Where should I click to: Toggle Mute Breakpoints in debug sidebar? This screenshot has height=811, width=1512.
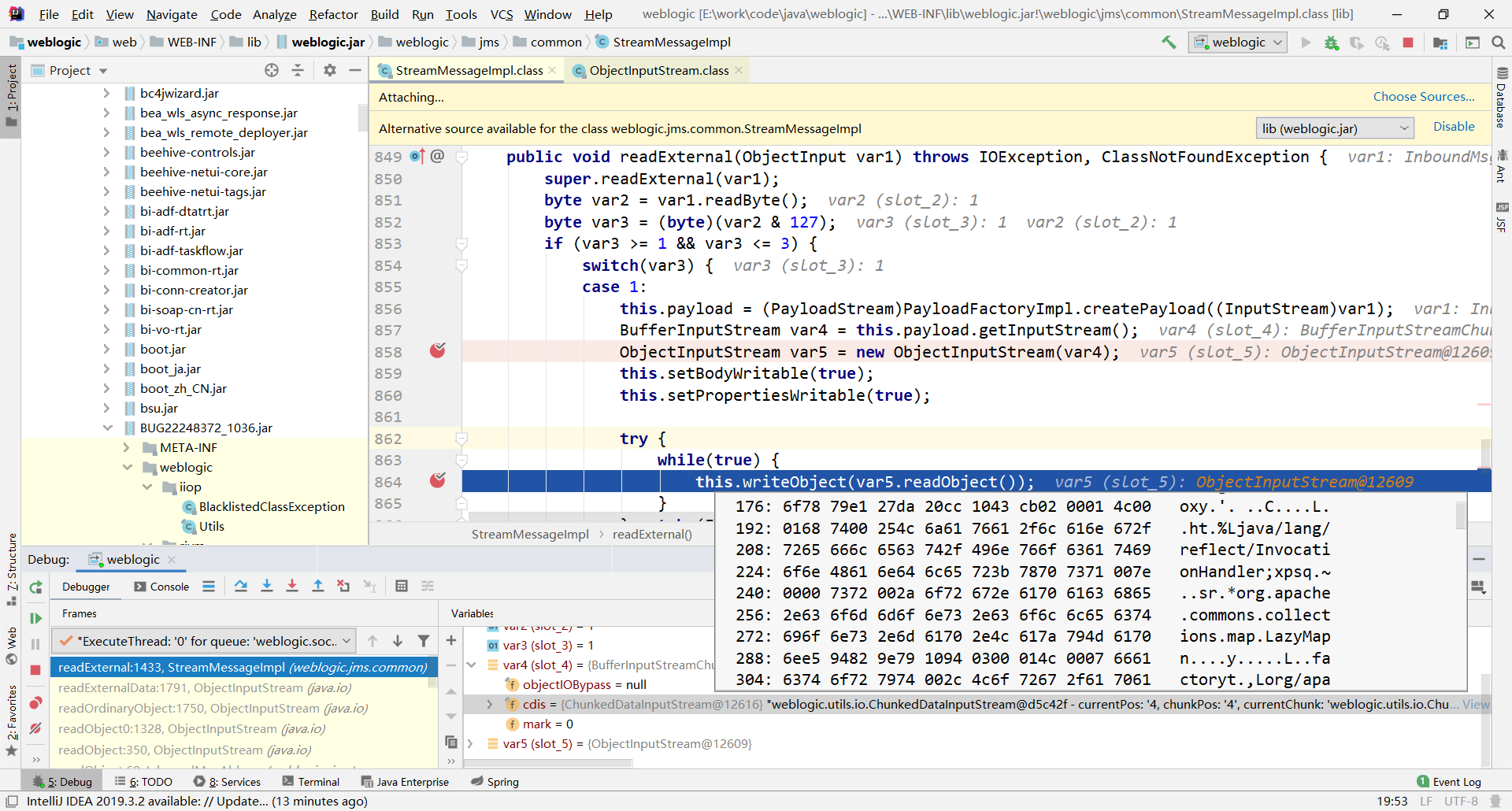coord(35,729)
